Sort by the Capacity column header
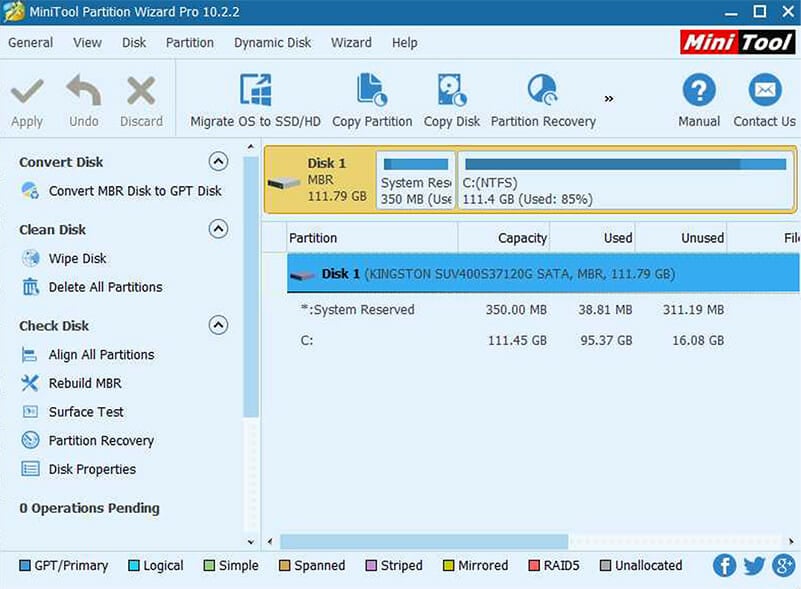Viewport: 801px width, 589px height. [504, 238]
